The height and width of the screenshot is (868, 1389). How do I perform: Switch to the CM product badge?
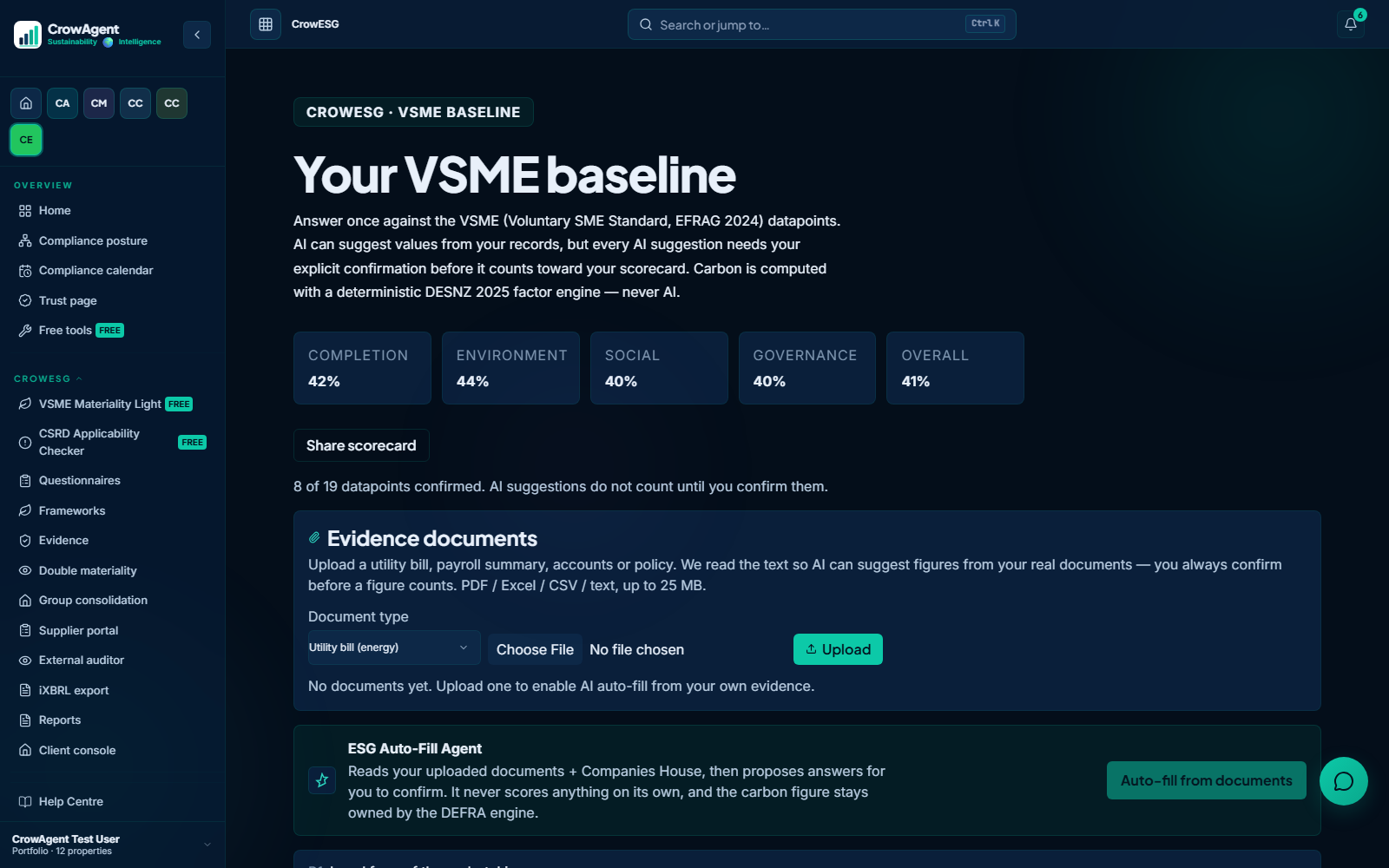99,103
